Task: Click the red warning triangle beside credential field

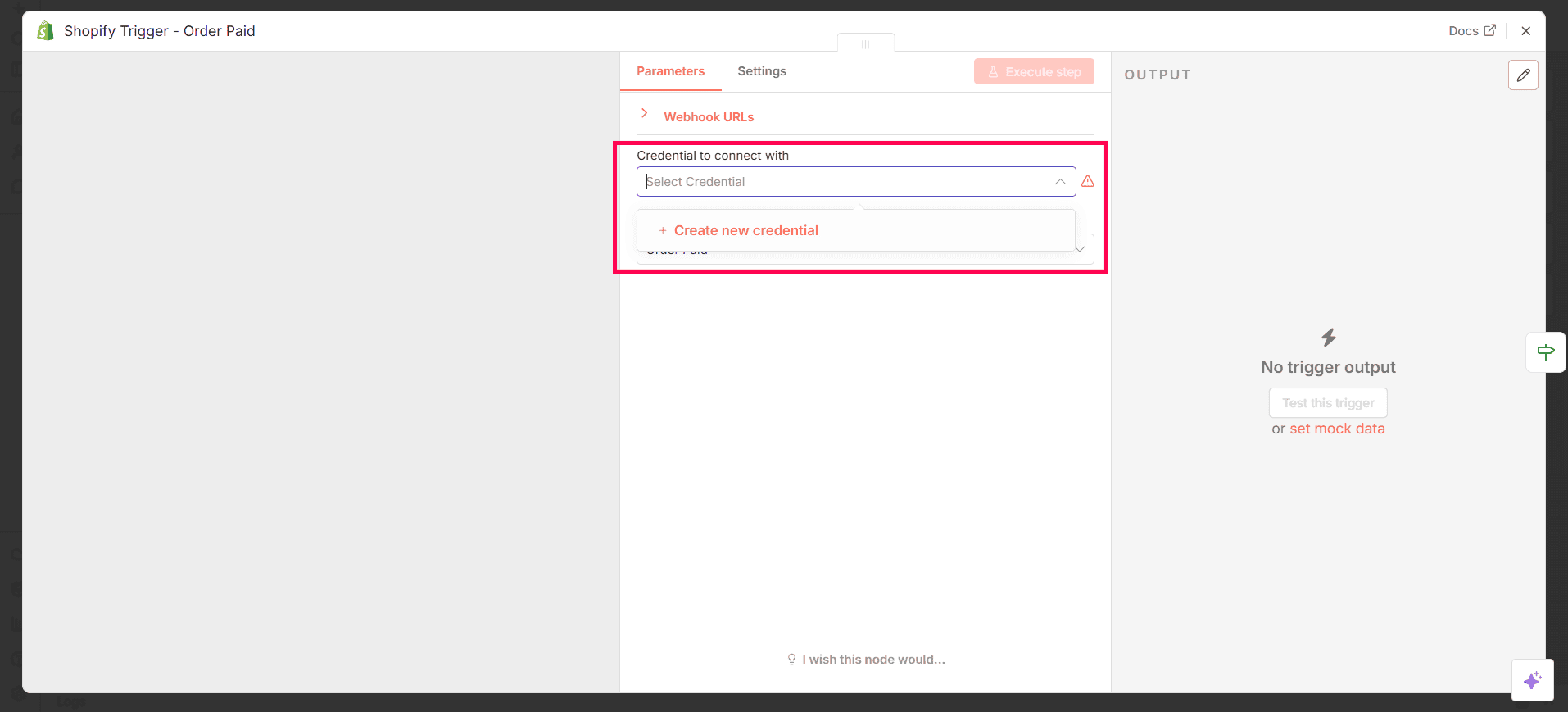Action: (x=1088, y=181)
